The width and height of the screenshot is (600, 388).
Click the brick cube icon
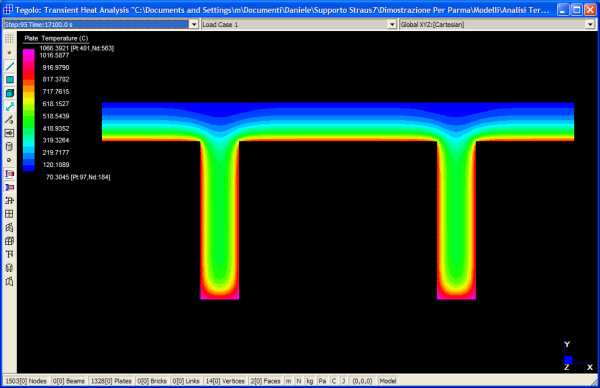click(10, 93)
